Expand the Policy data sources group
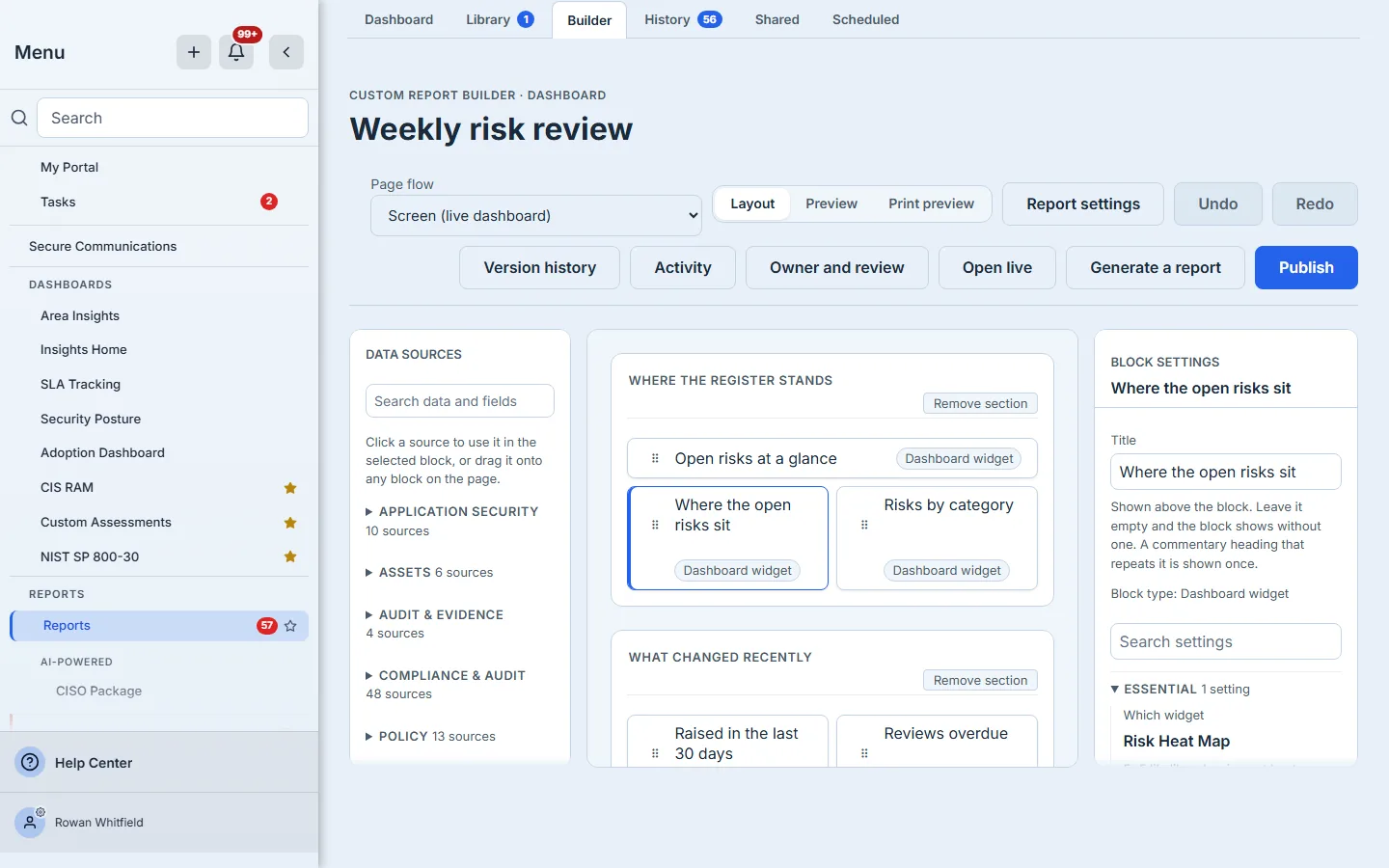Screen dimensions: 1389x868 [x=430, y=736]
